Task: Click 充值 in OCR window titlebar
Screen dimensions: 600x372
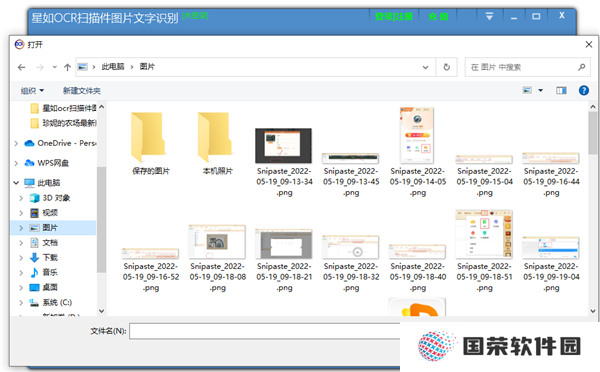Action: point(439,16)
